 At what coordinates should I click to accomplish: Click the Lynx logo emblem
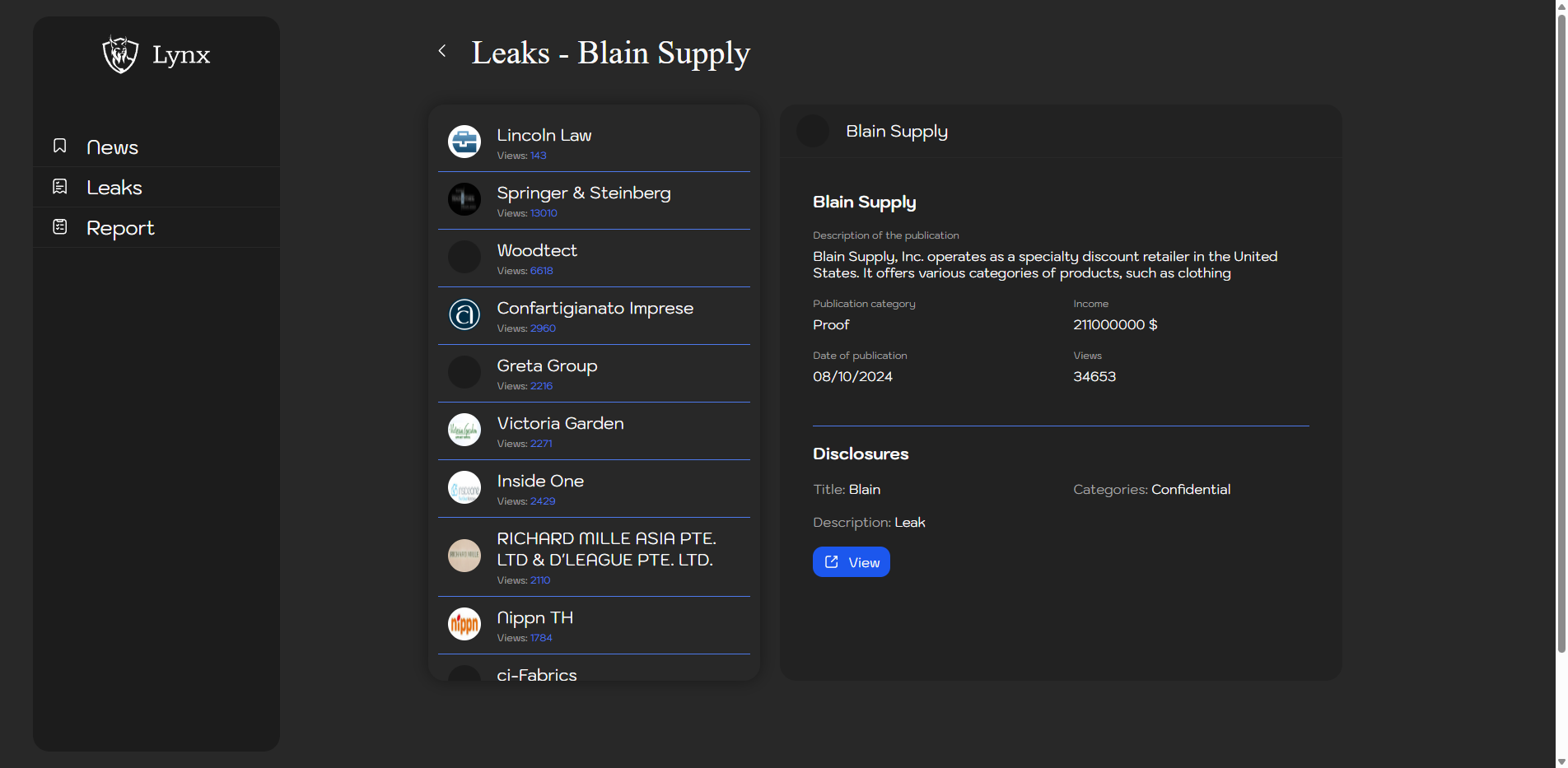[x=120, y=54]
